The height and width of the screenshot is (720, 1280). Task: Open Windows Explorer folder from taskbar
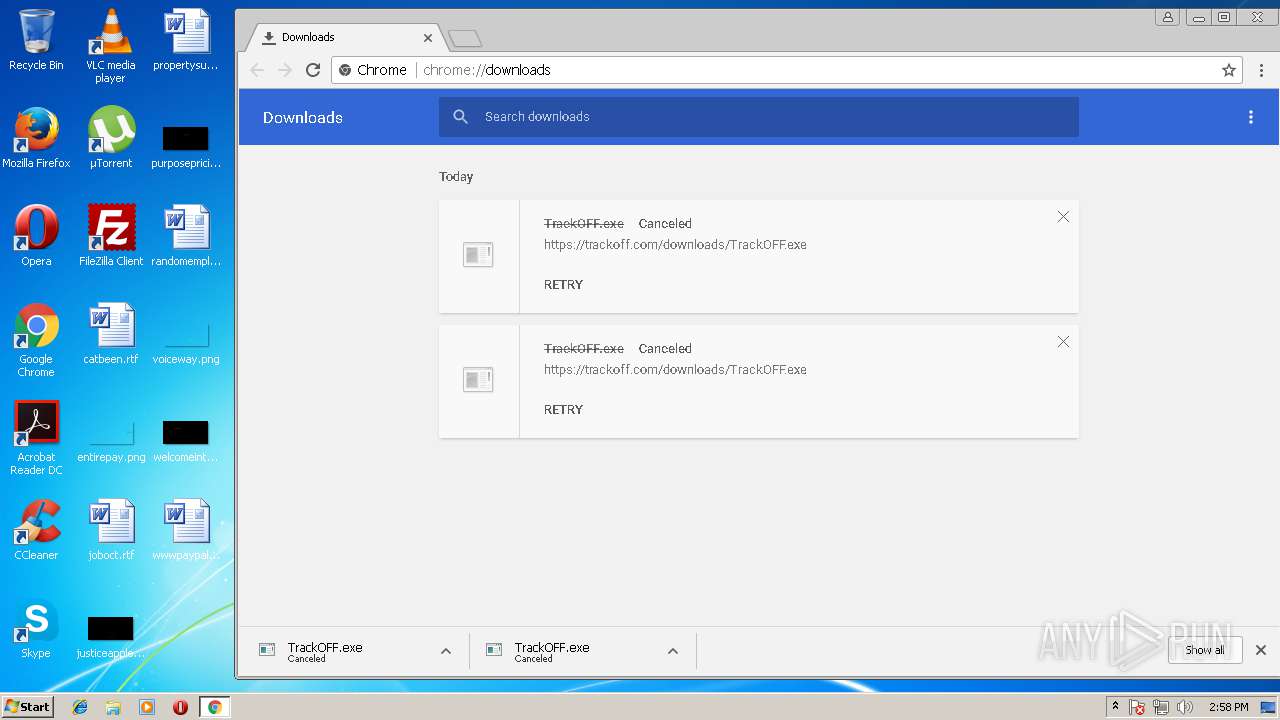pos(113,707)
